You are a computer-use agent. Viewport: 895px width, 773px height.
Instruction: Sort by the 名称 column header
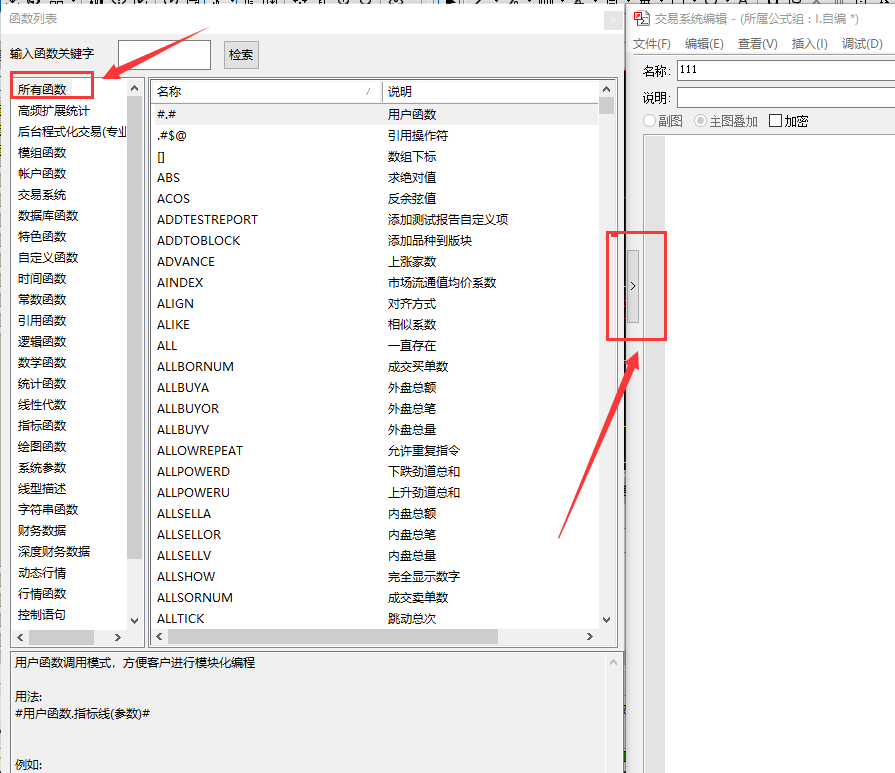point(266,91)
